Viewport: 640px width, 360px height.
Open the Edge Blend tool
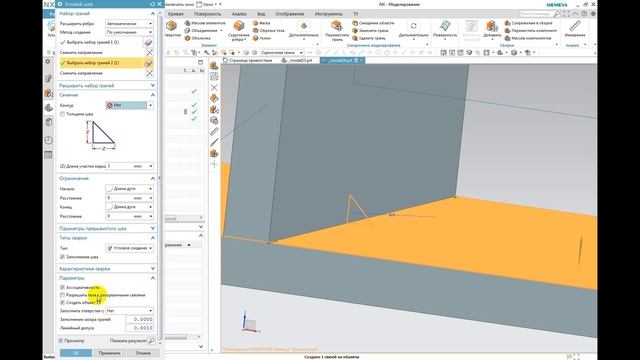point(239,30)
